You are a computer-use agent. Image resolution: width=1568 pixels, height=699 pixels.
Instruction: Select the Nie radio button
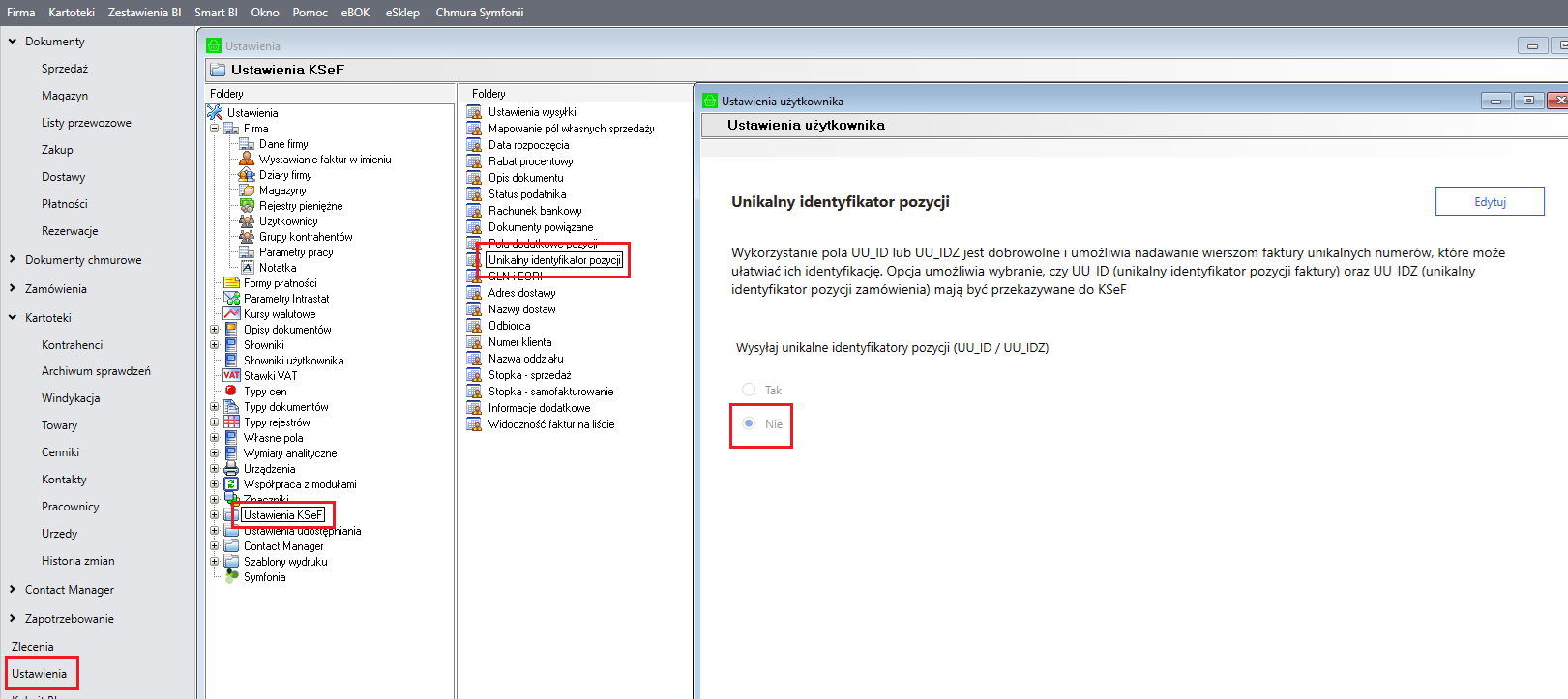(749, 423)
